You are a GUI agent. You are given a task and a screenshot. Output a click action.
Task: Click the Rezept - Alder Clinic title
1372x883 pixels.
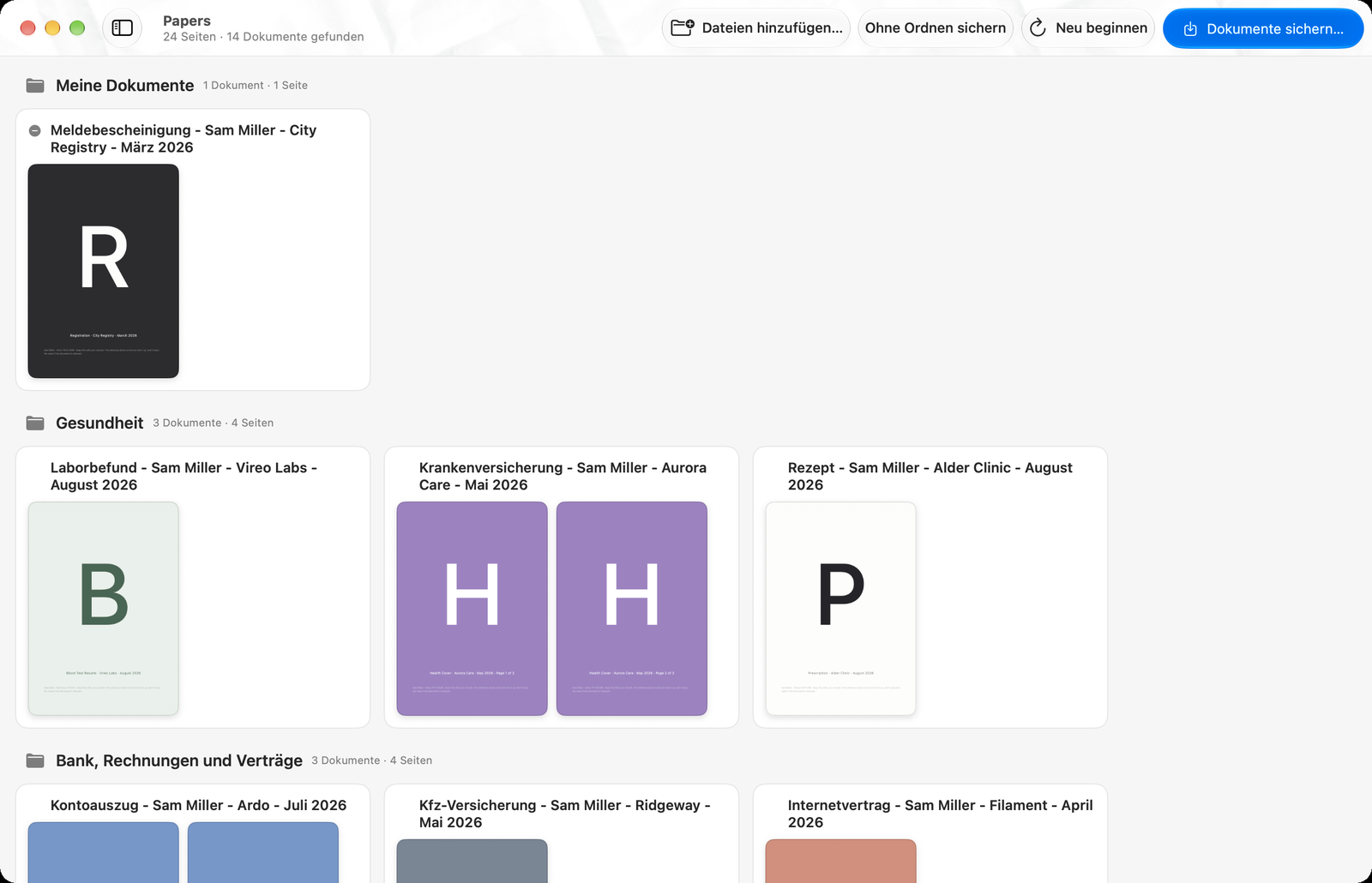pos(930,477)
